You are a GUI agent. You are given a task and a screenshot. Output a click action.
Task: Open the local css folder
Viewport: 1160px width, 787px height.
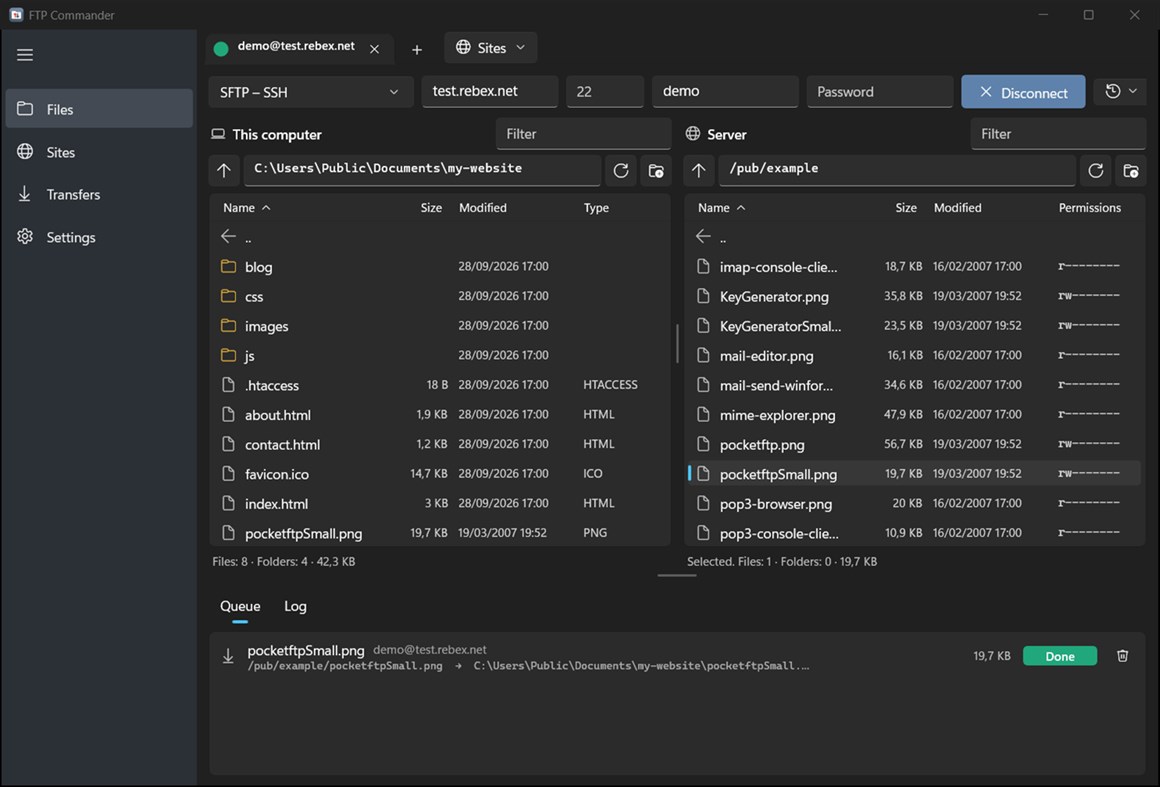[x=440, y=296]
